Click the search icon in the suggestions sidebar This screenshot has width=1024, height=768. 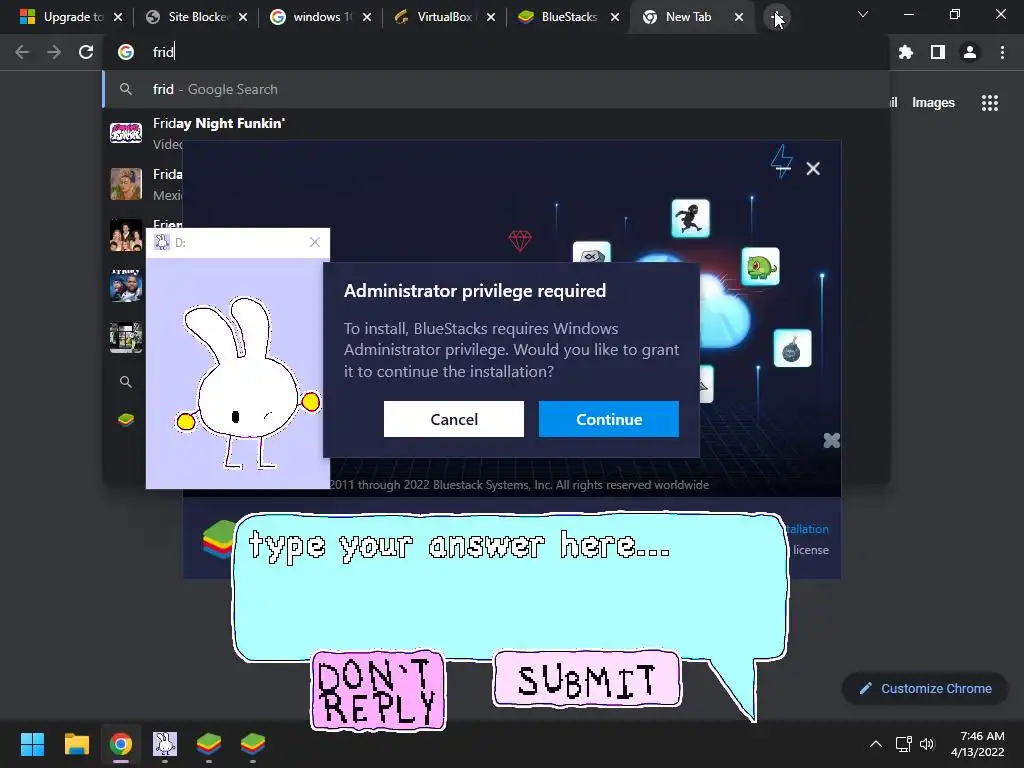pyautogui.click(x=126, y=382)
